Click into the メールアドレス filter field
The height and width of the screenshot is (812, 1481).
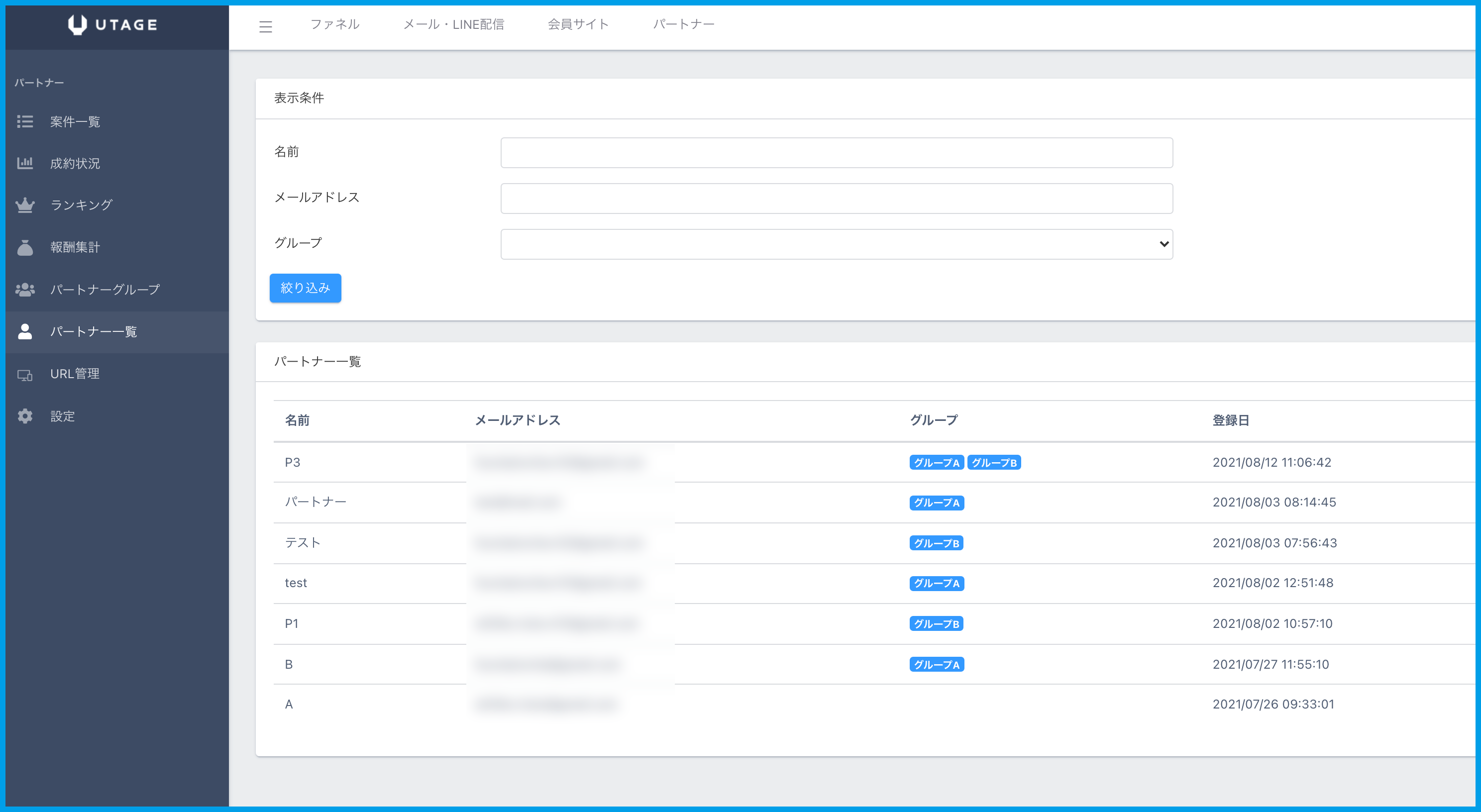pyautogui.click(x=836, y=198)
